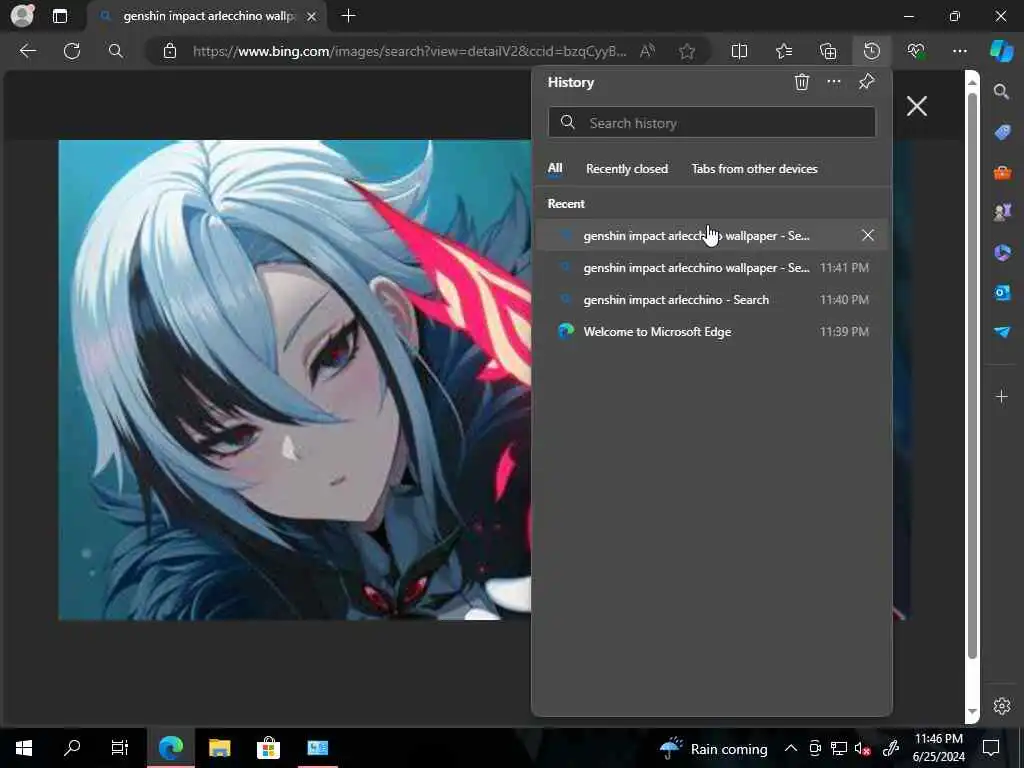Open sidebar Games icon
Image resolution: width=1024 pixels, height=768 pixels.
pyautogui.click(x=1002, y=212)
